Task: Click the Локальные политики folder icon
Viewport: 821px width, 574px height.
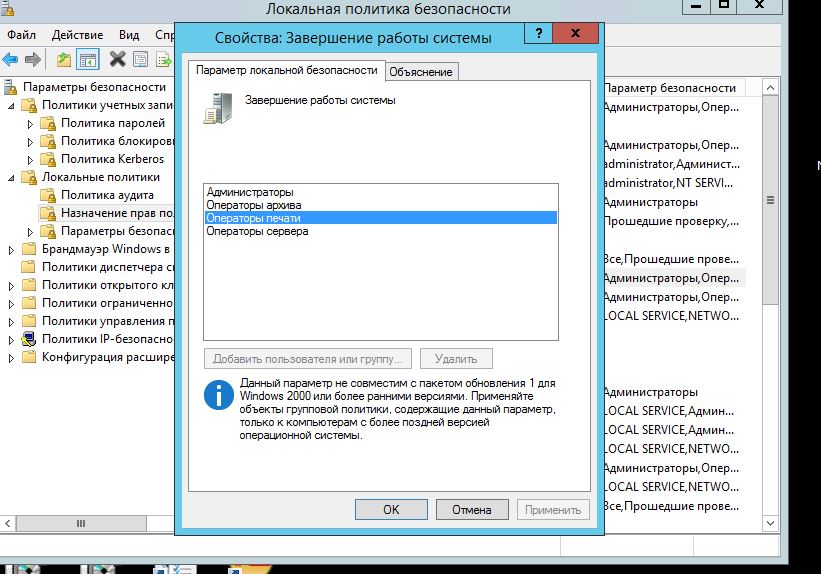Action: (x=29, y=177)
